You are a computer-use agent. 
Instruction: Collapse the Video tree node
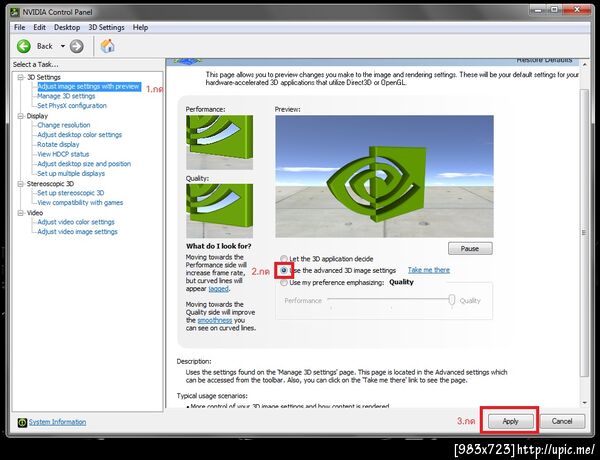click(21, 213)
